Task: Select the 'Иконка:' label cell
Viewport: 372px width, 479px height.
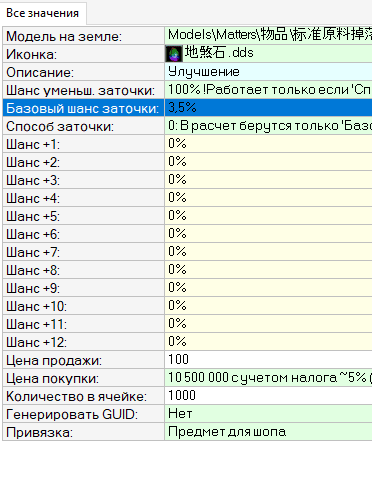Action: [83, 54]
